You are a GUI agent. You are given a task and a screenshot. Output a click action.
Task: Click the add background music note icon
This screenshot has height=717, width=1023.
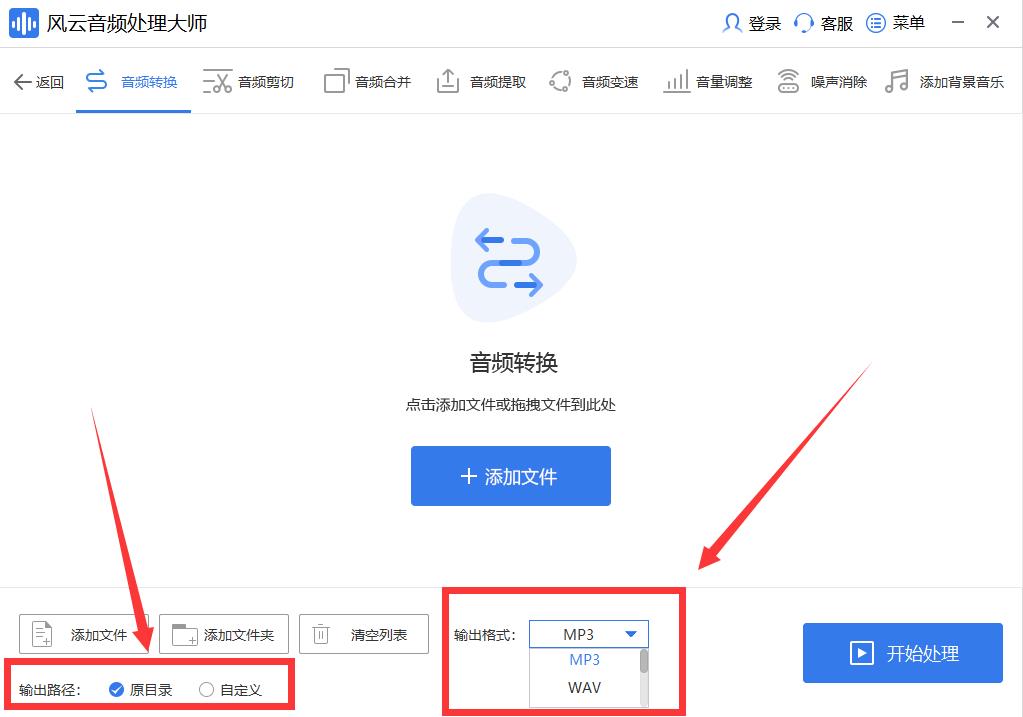coord(897,82)
